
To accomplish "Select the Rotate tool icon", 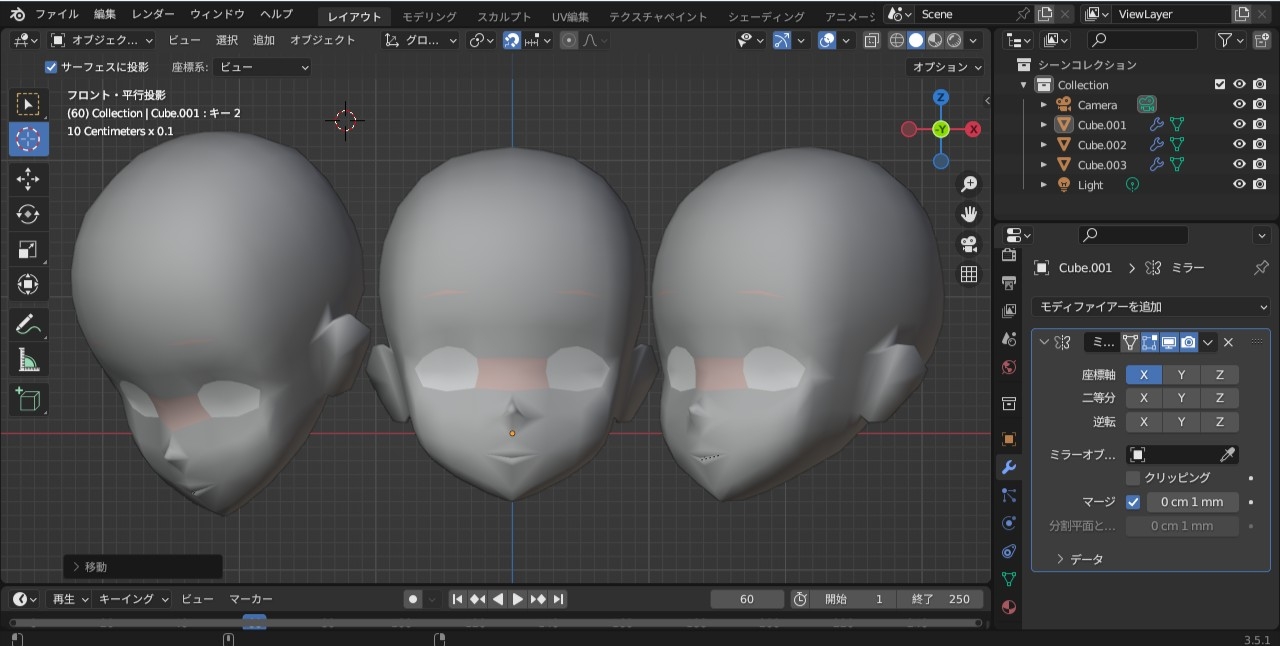I will click(28, 214).
